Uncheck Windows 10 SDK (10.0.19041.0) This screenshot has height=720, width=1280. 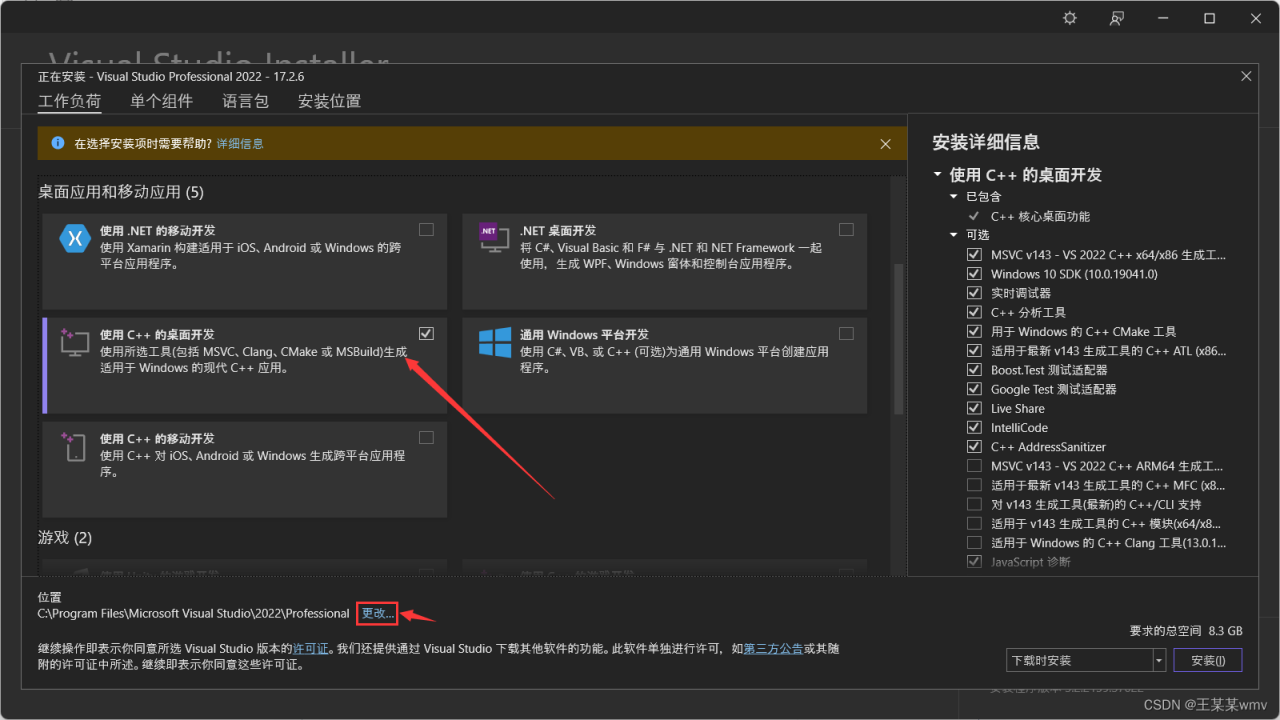[x=974, y=273]
